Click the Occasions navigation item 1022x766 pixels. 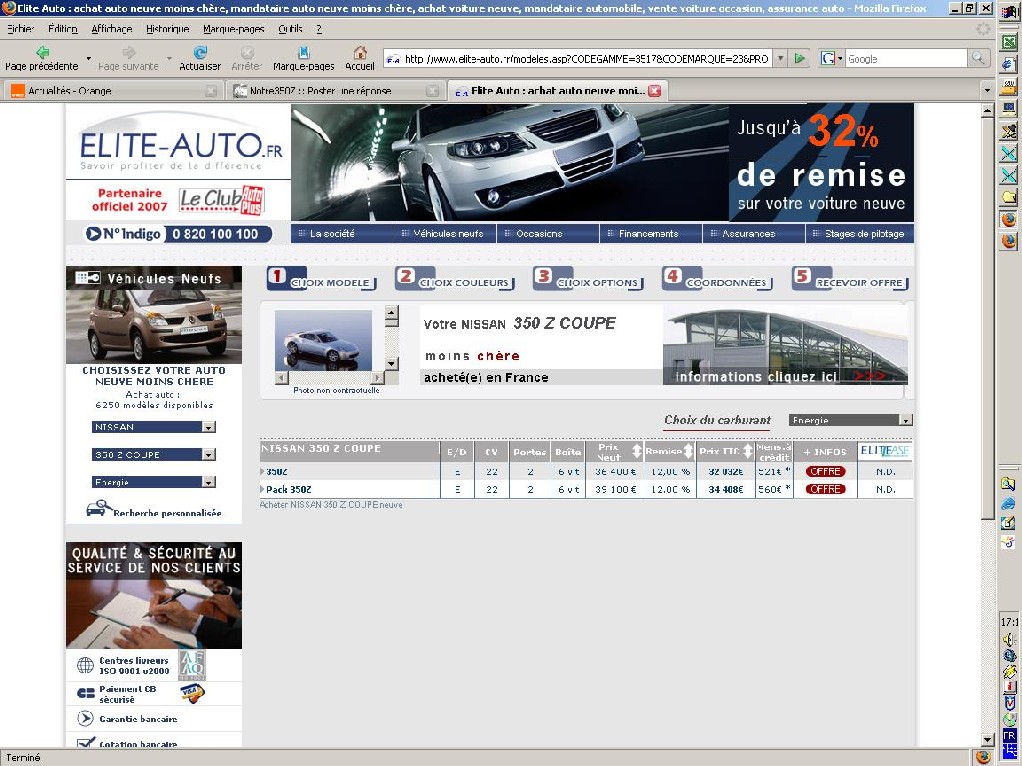pos(539,233)
